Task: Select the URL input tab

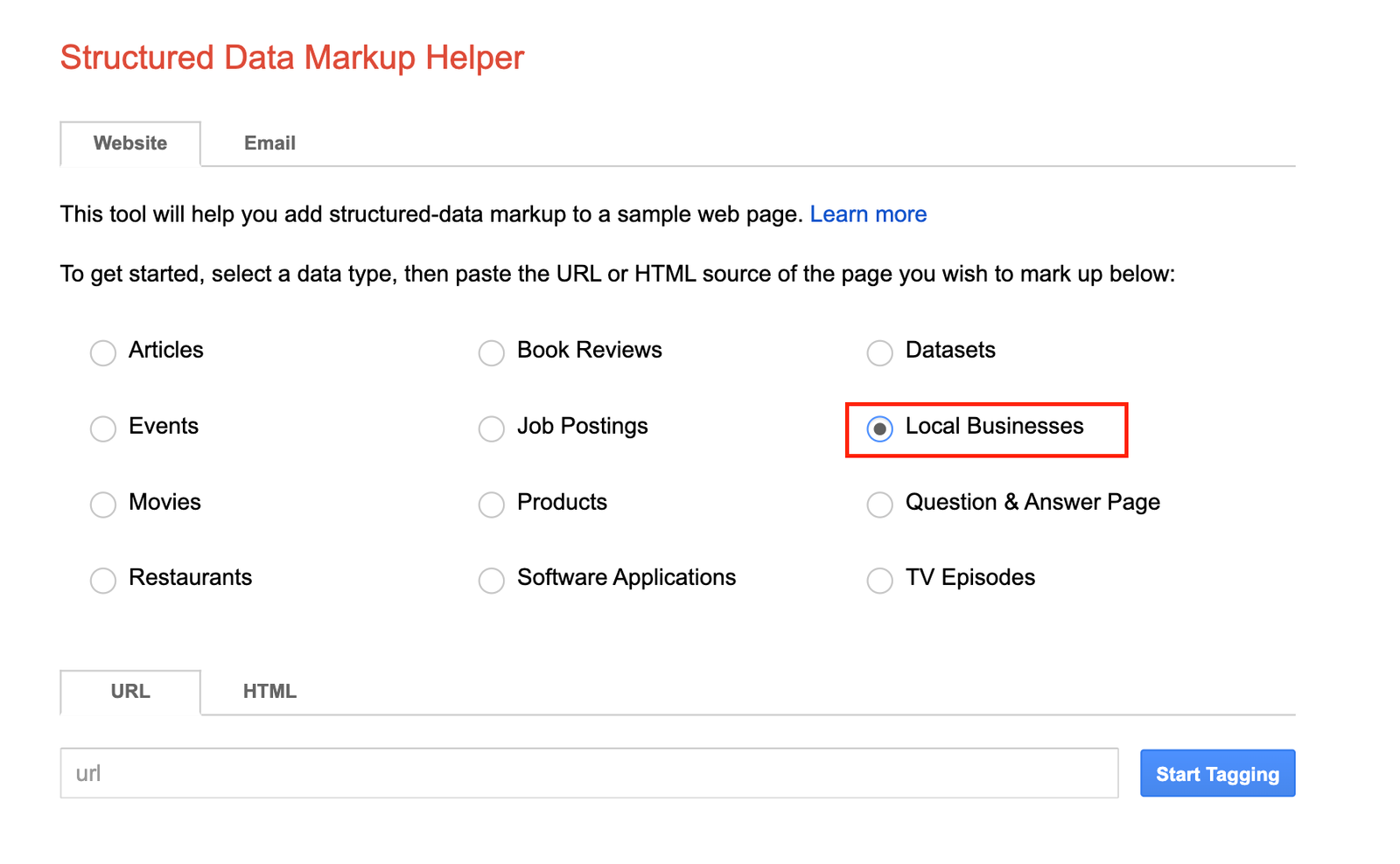Action: (x=130, y=692)
